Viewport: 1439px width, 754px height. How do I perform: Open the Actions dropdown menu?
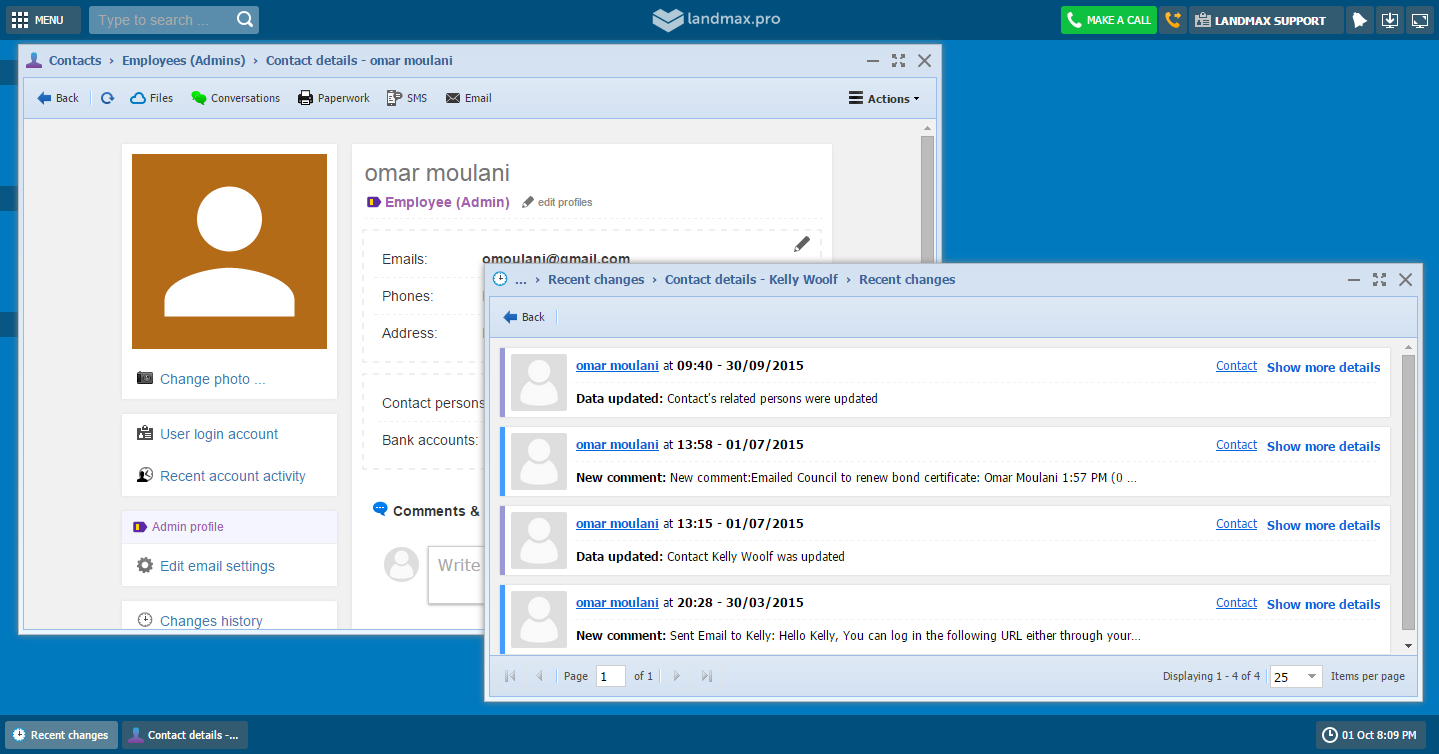click(884, 99)
